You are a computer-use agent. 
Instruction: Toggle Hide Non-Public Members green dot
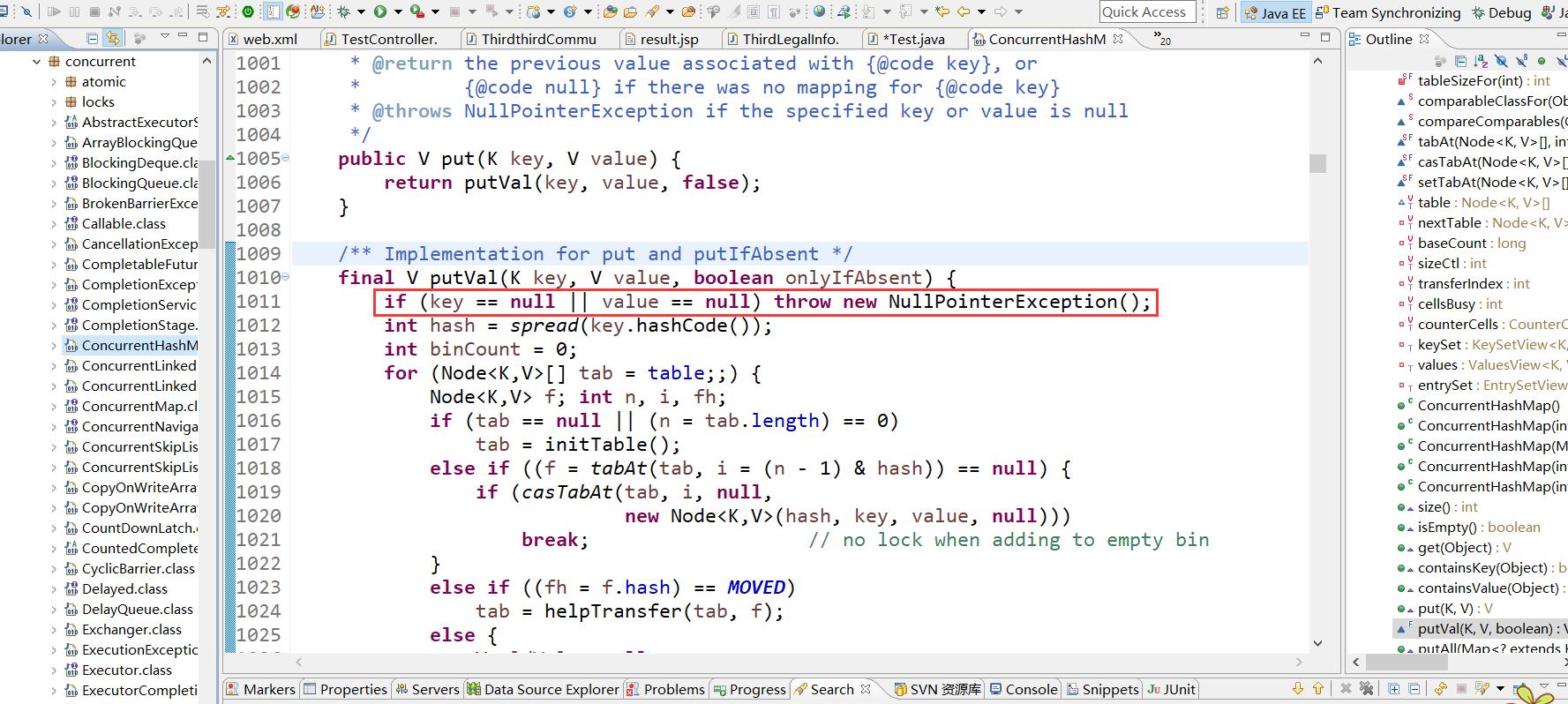coord(1542,61)
